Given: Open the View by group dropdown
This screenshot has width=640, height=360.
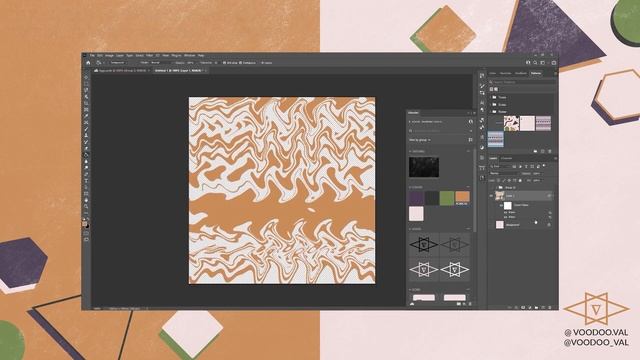Looking at the screenshot, I should (x=420, y=140).
